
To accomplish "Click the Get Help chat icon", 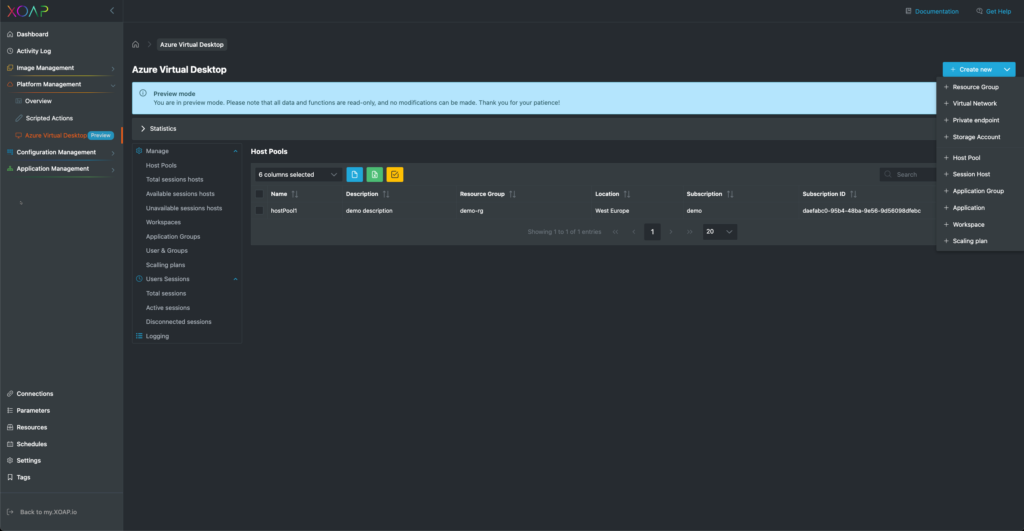I will click(x=979, y=11).
